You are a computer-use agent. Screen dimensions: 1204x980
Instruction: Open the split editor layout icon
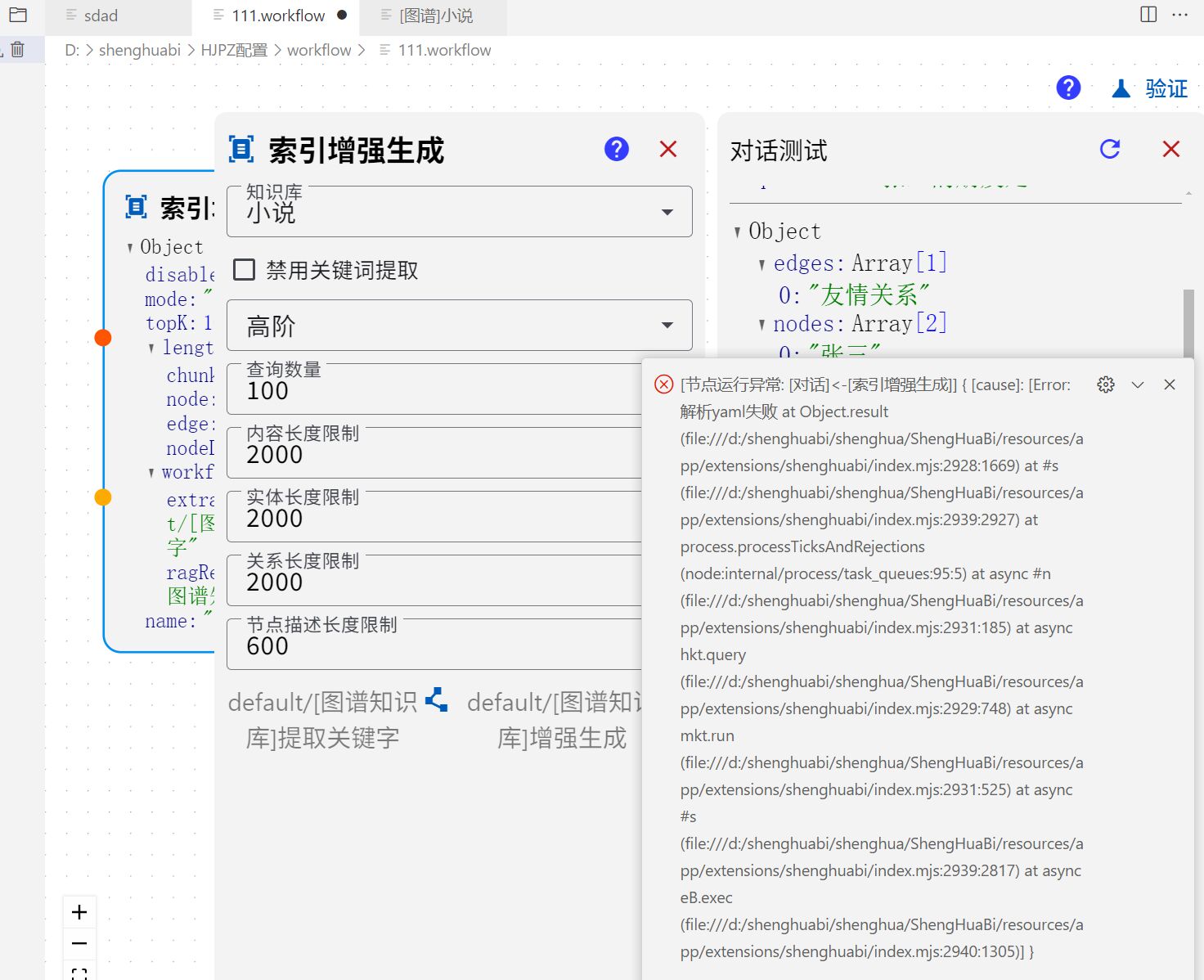(1148, 15)
